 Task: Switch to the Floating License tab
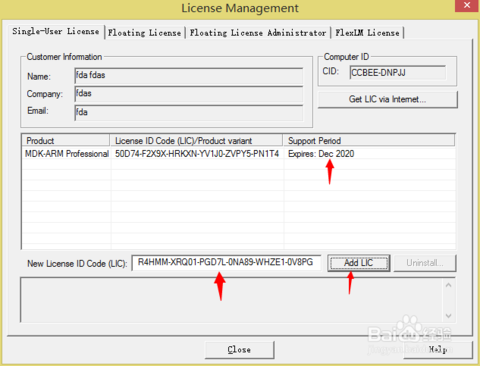145,33
